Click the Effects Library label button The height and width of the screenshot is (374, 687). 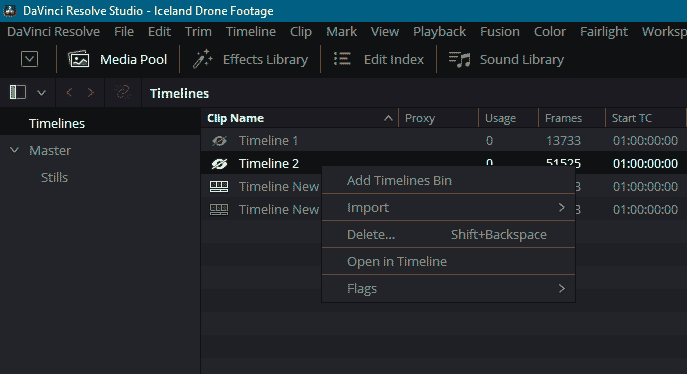click(x=266, y=59)
